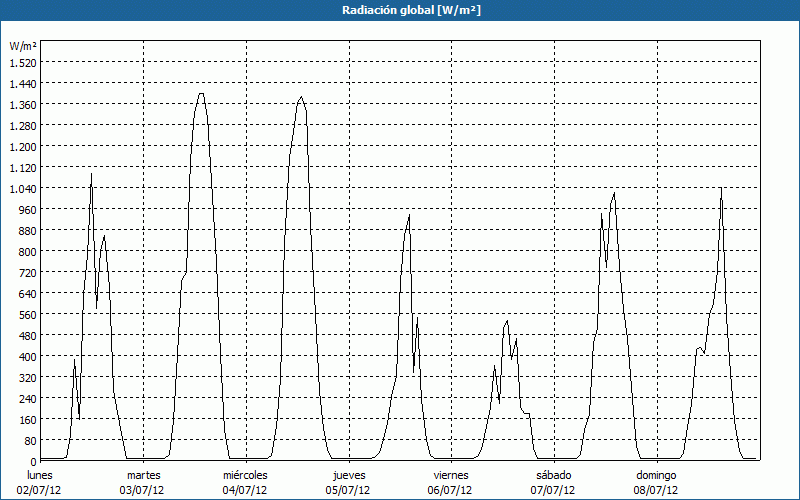This screenshot has width=800, height=500.
Task: Click the 07/07/12 date label
Action: (x=553, y=490)
